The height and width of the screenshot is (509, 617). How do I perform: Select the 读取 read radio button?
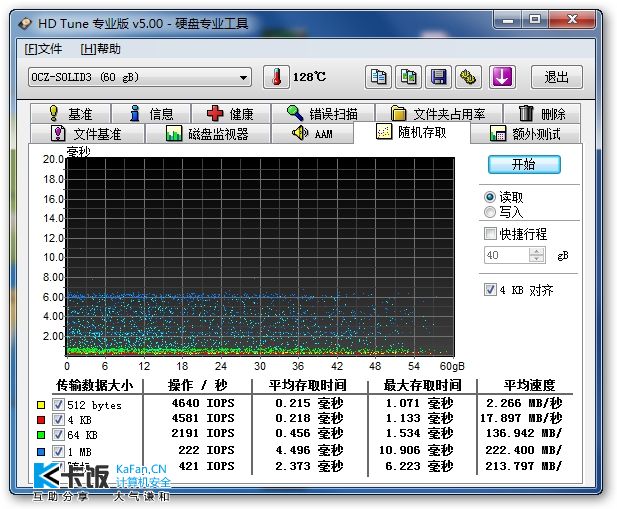490,197
